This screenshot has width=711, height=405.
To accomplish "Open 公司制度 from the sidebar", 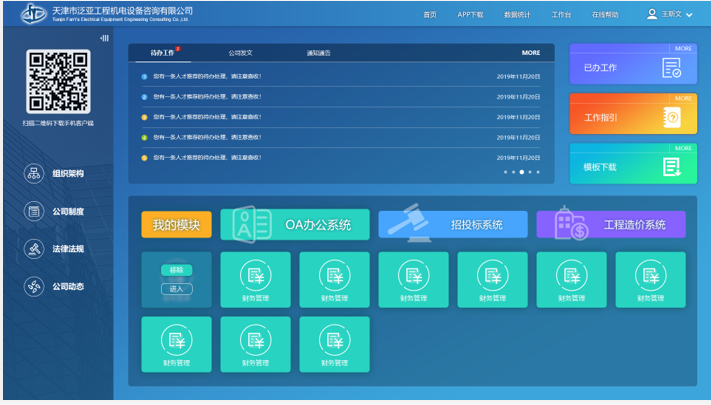I will coord(34,211).
